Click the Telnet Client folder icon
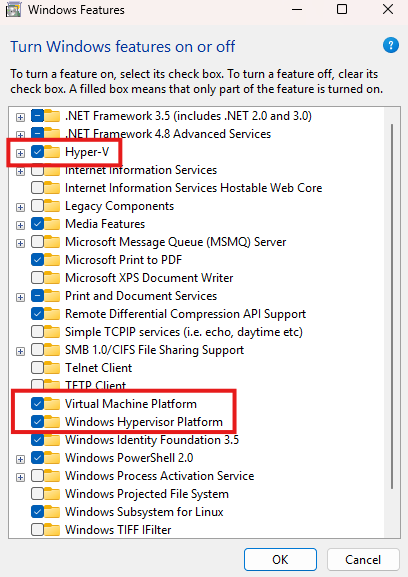 point(52,368)
